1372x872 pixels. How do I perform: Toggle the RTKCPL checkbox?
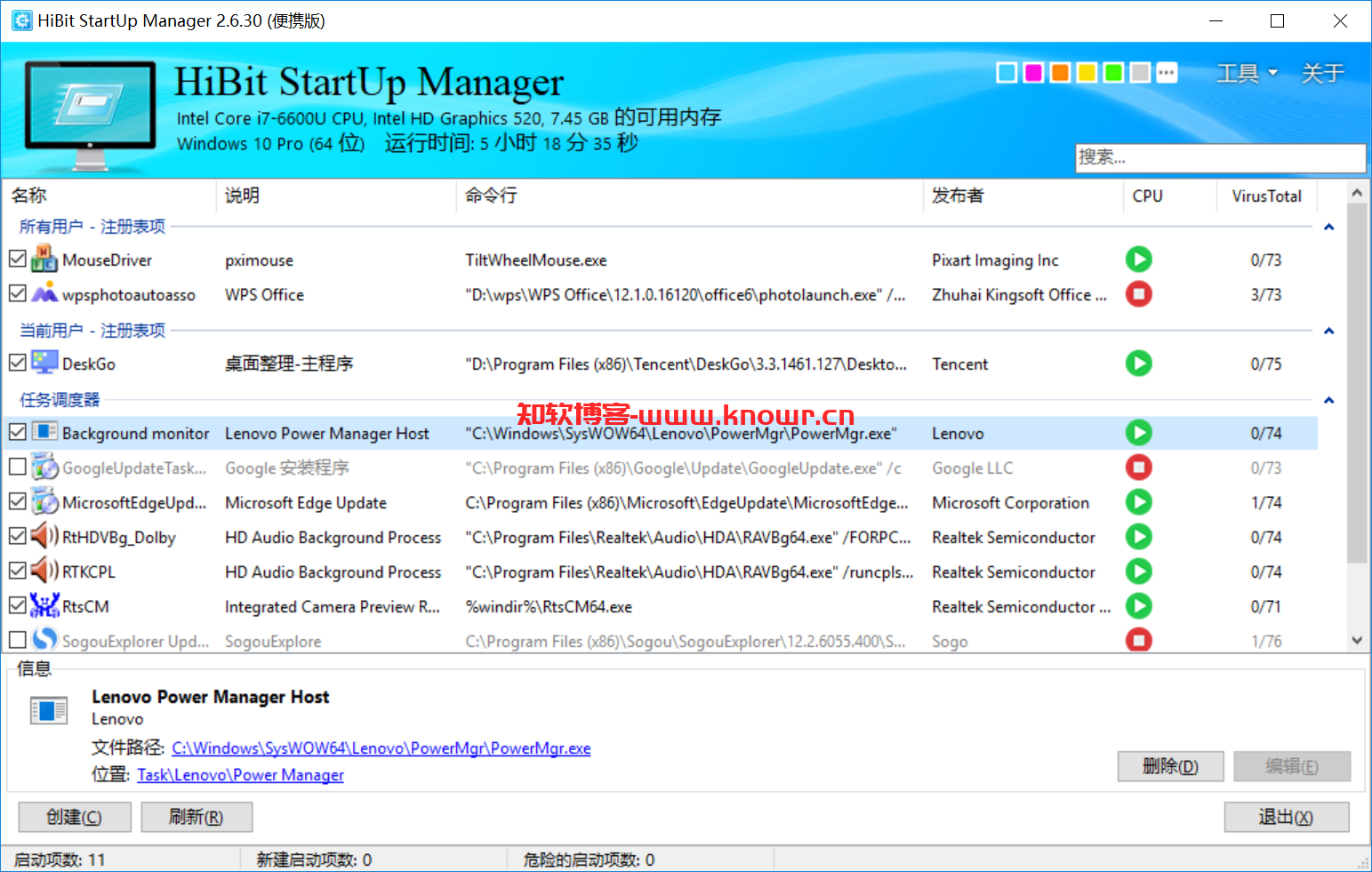pos(17,571)
